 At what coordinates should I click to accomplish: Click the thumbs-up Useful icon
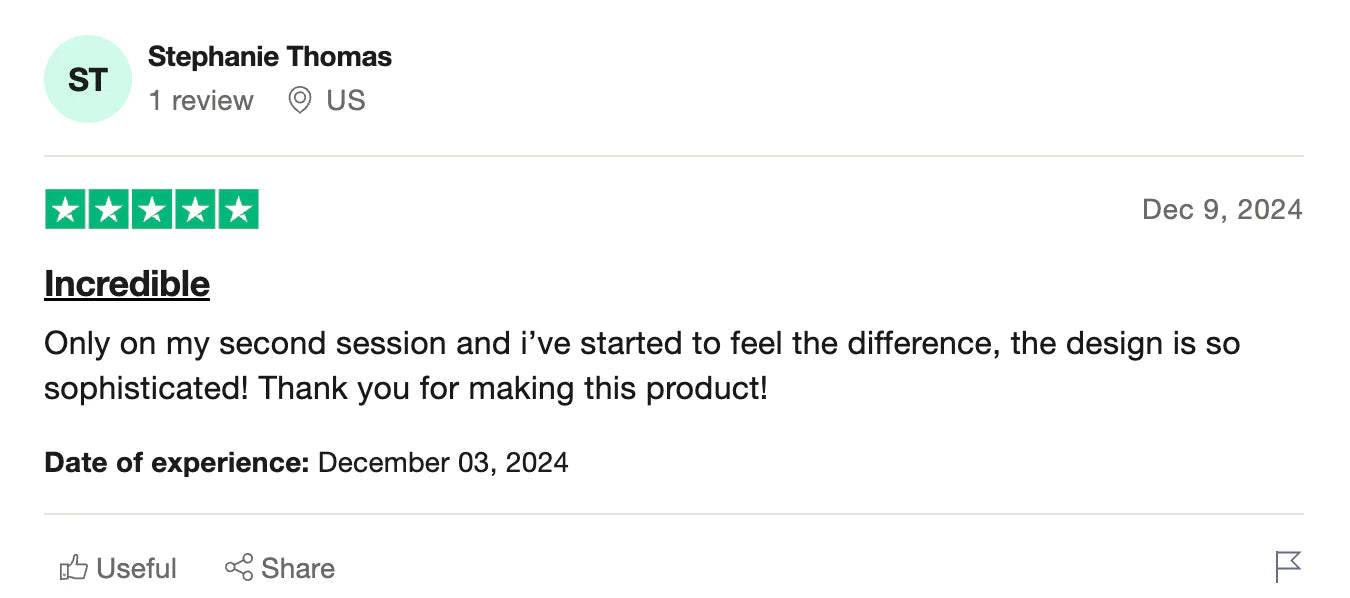(74, 568)
